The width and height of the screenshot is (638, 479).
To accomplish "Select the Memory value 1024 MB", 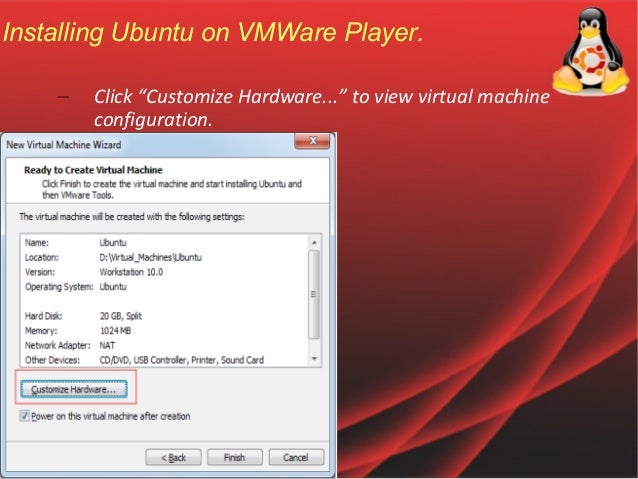I will tap(115, 330).
